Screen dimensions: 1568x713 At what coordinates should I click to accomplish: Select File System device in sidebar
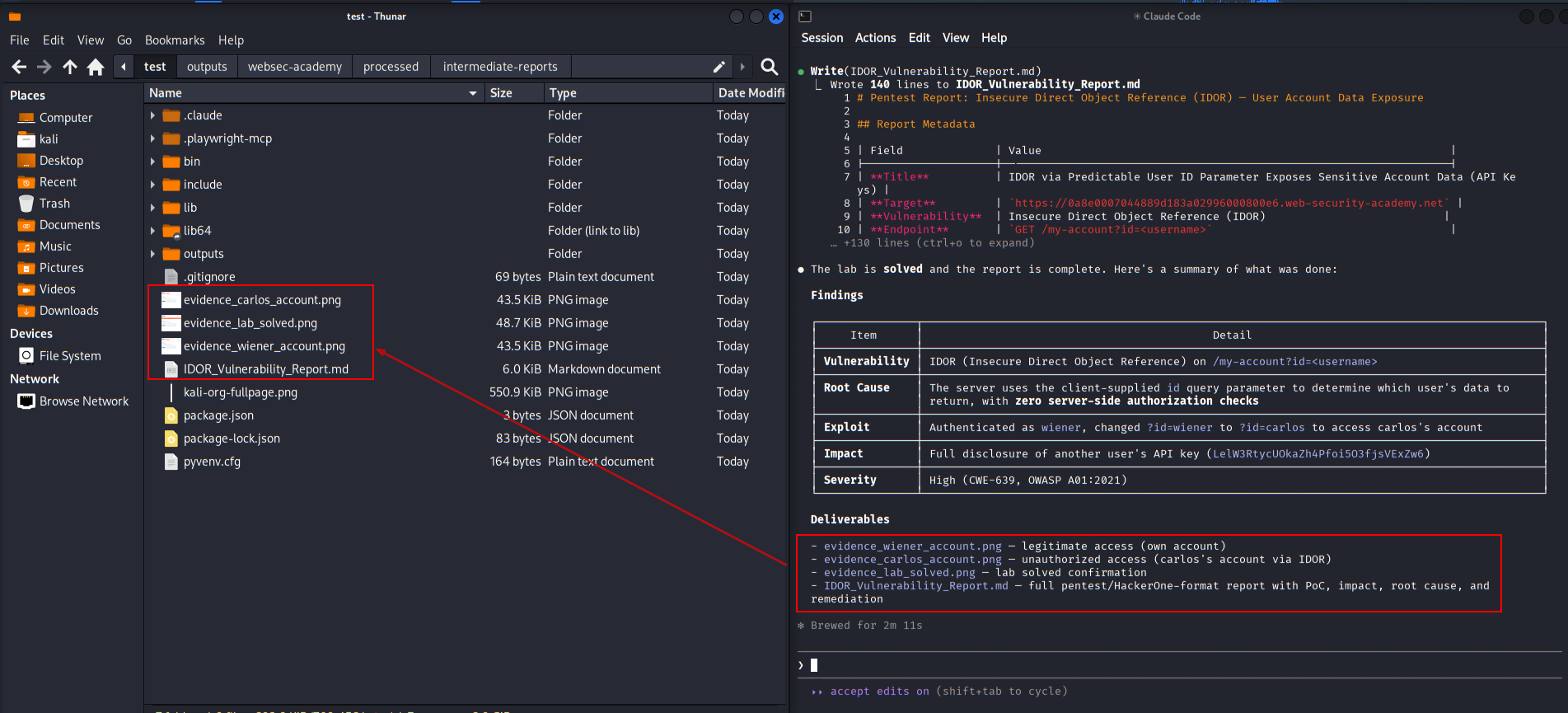click(70, 356)
